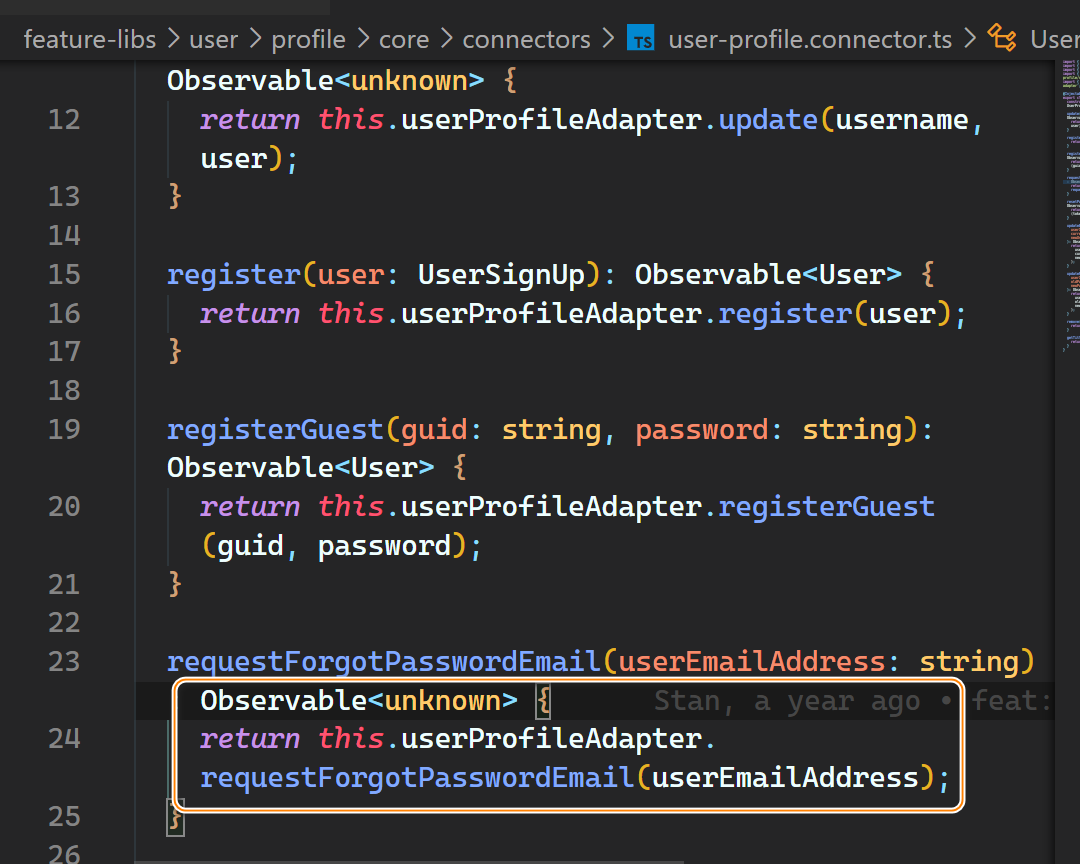Click the user-profile.connector.ts breadcrumb file

pos(810,39)
